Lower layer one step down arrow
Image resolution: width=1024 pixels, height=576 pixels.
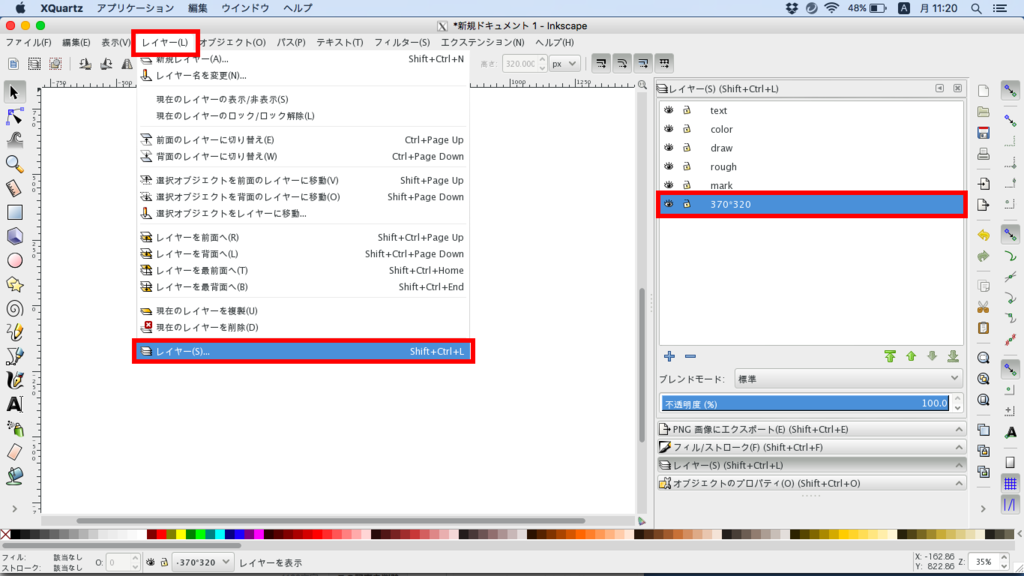[x=932, y=357]
